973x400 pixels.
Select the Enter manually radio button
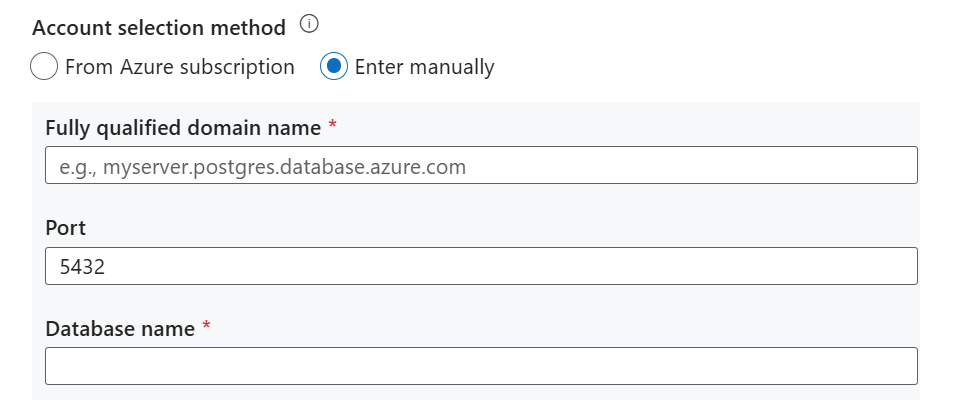click(333, 67)
